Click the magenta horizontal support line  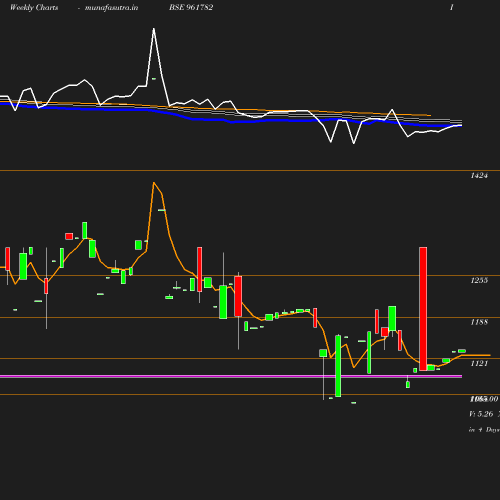tap(231, 376)
